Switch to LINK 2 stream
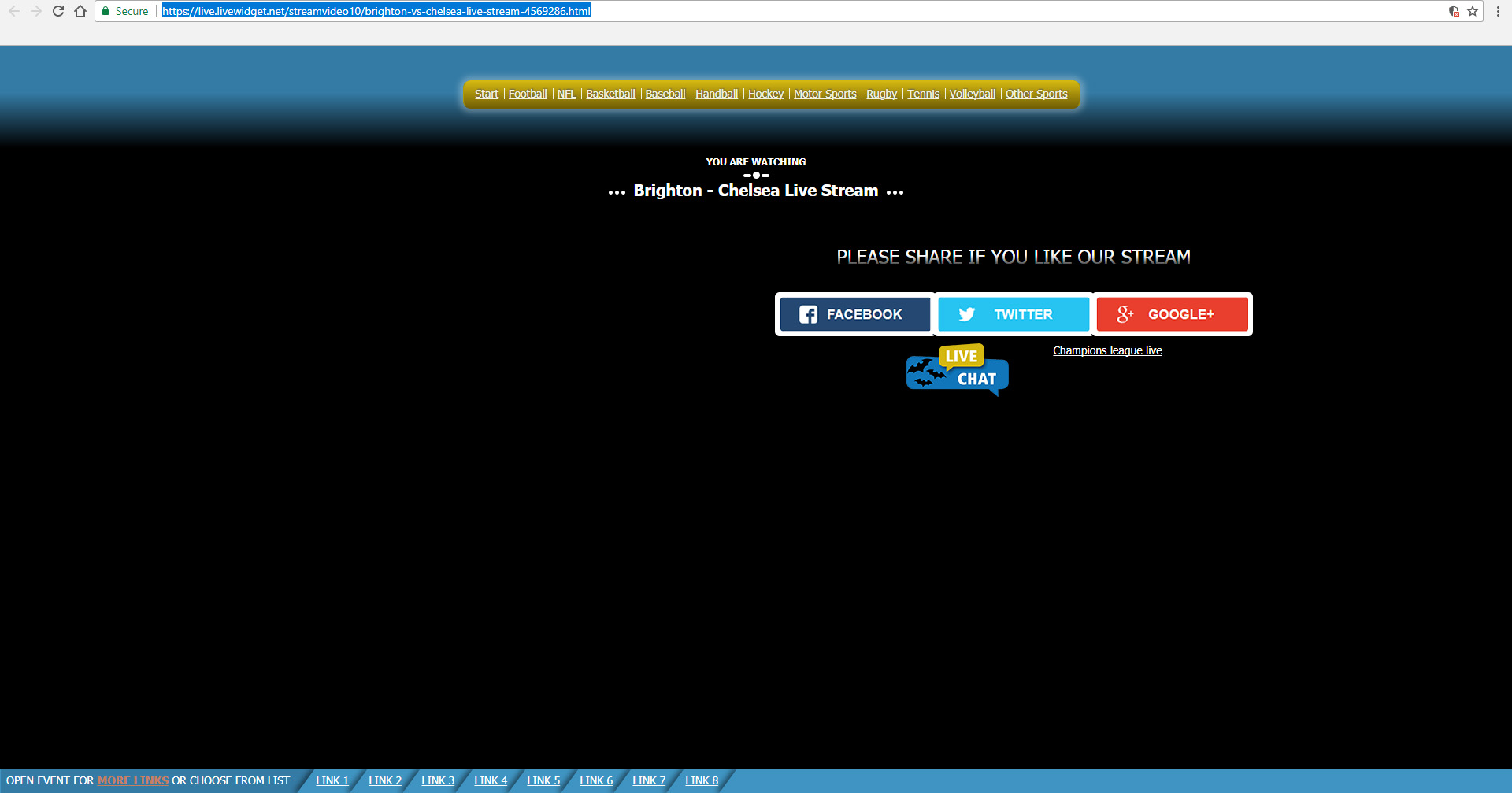 point(385,780)
